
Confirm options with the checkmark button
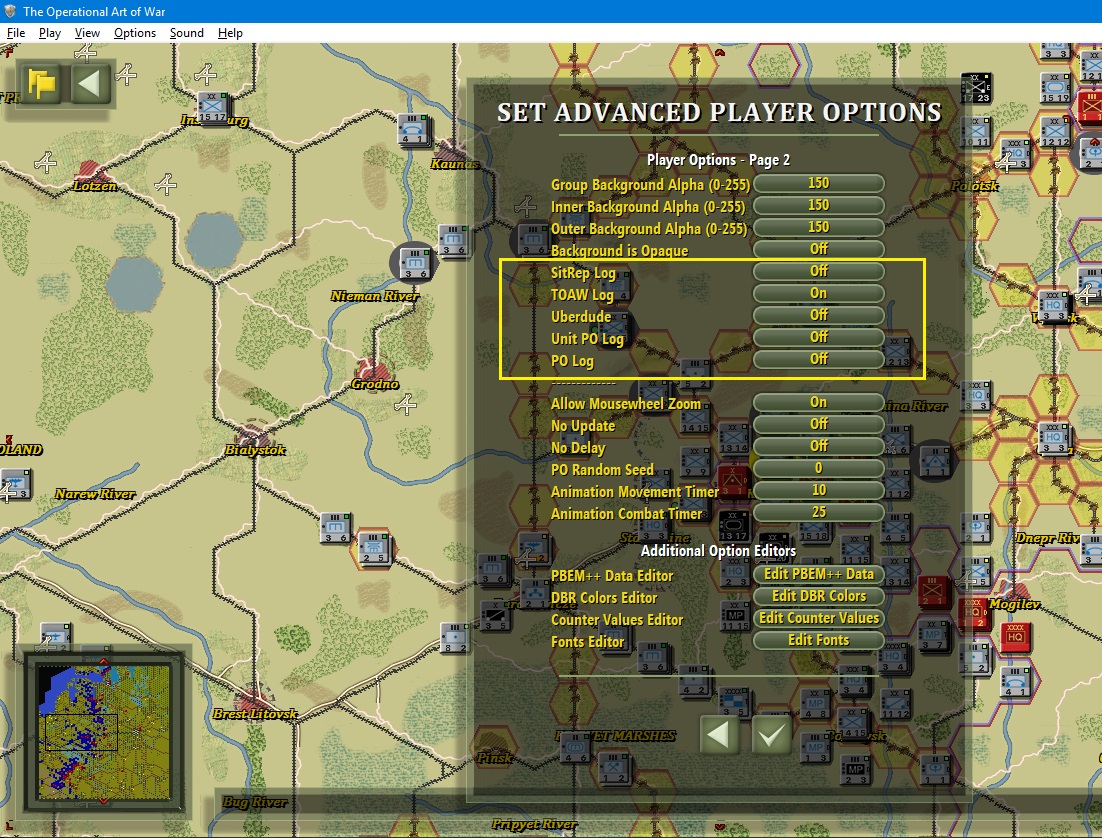click(771, 735)
